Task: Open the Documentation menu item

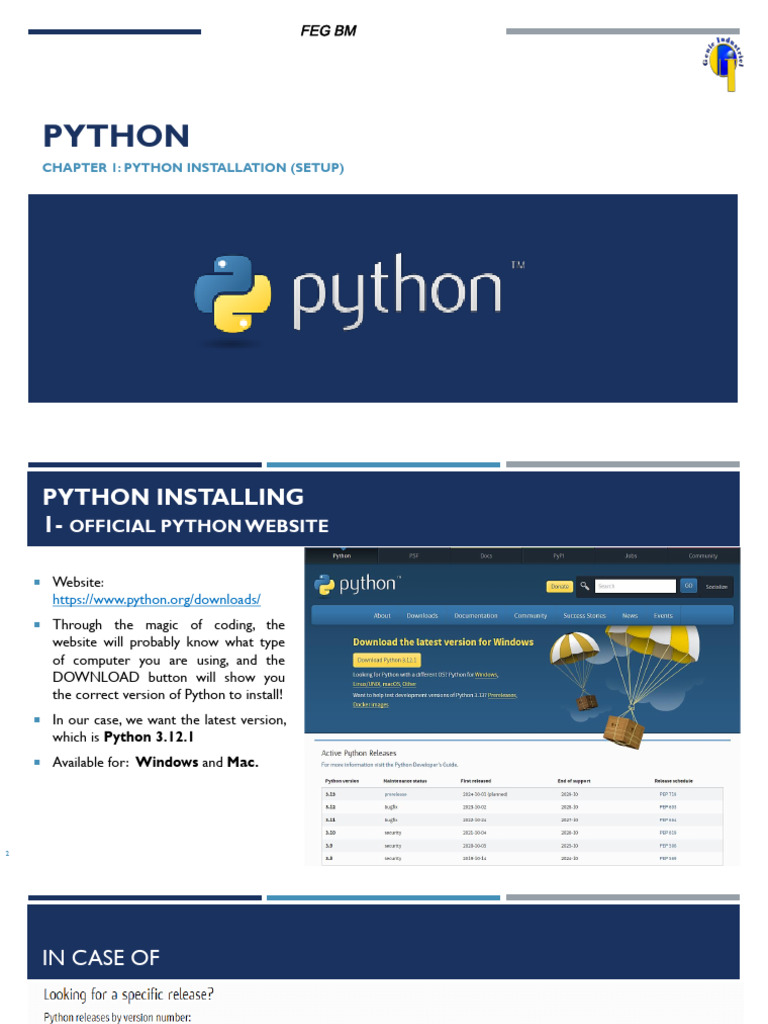Action: coord(475,615)
